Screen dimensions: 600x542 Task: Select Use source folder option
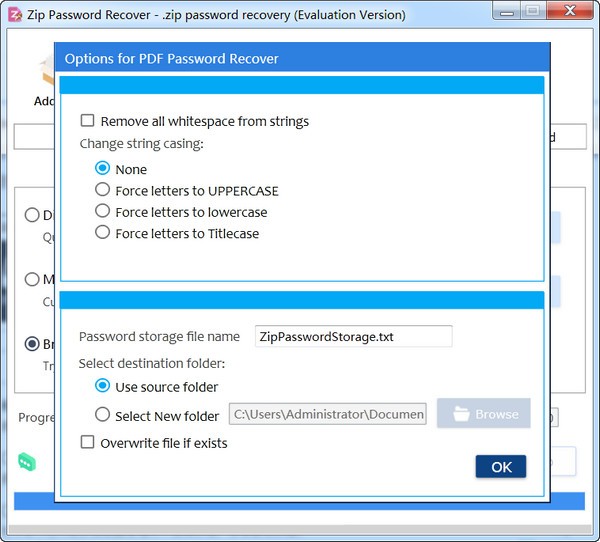coord(103,386)
